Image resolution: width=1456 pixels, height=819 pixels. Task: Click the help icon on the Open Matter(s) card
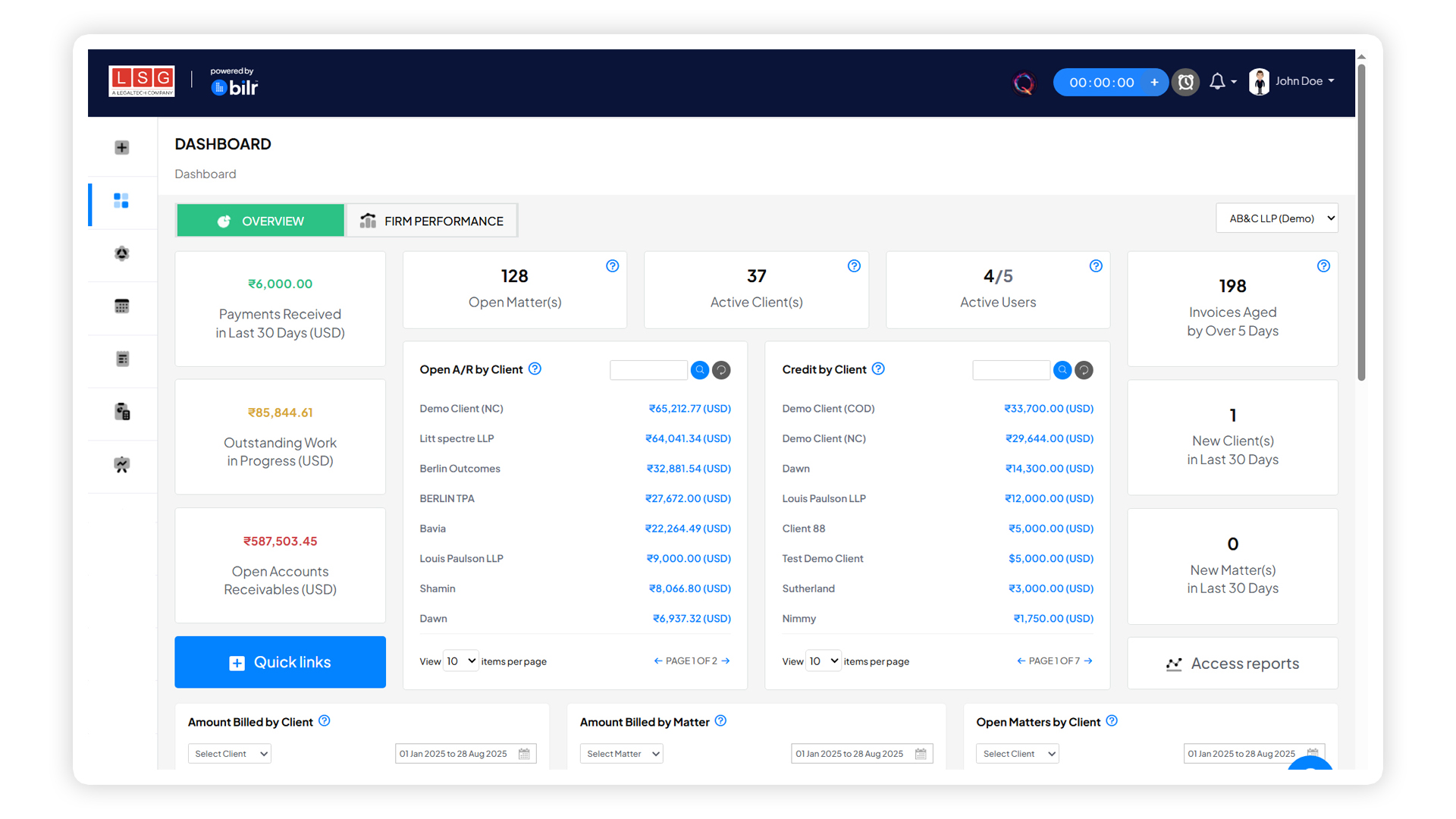point(613,266)
